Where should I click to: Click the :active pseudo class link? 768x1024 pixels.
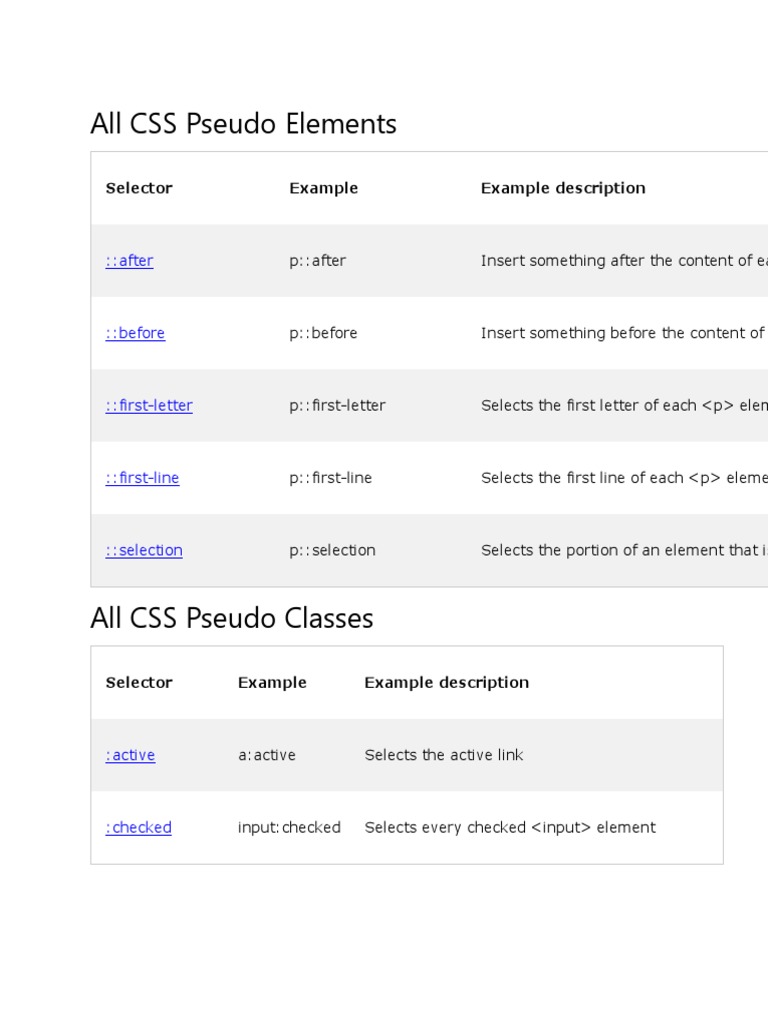(130, 755)
